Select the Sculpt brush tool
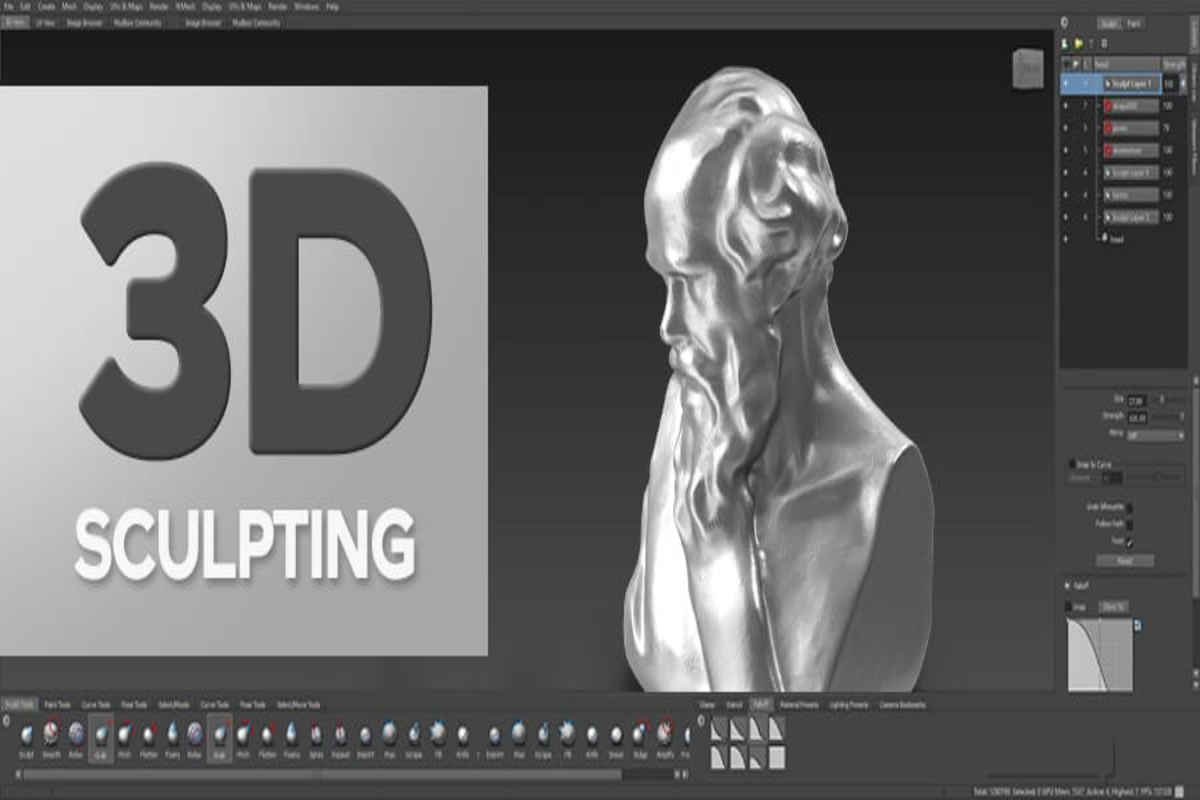The image size is (1200, 800). (26, 736)
